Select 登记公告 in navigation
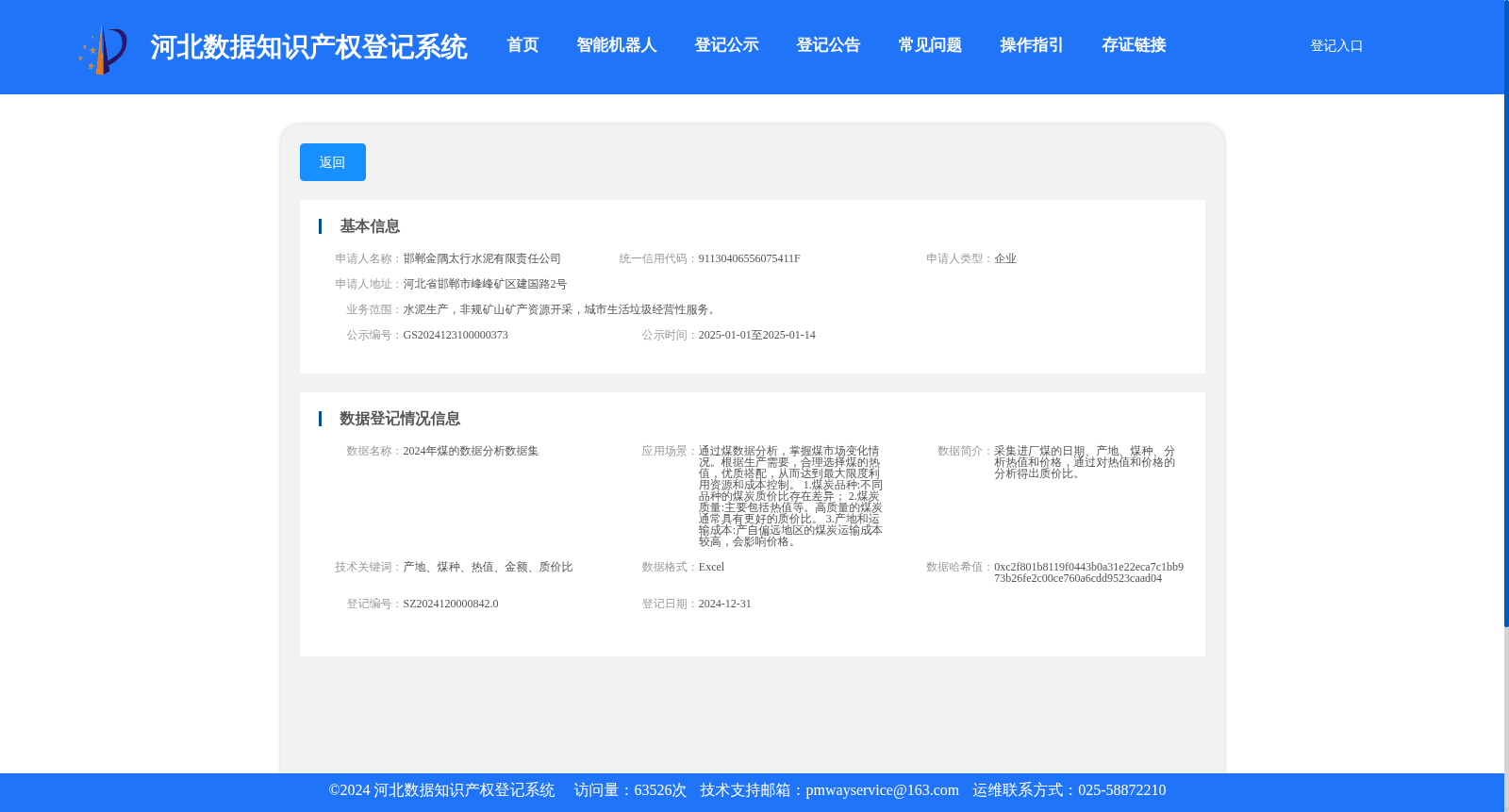Viewport: 1509px width, 812px height. [828, 45]
